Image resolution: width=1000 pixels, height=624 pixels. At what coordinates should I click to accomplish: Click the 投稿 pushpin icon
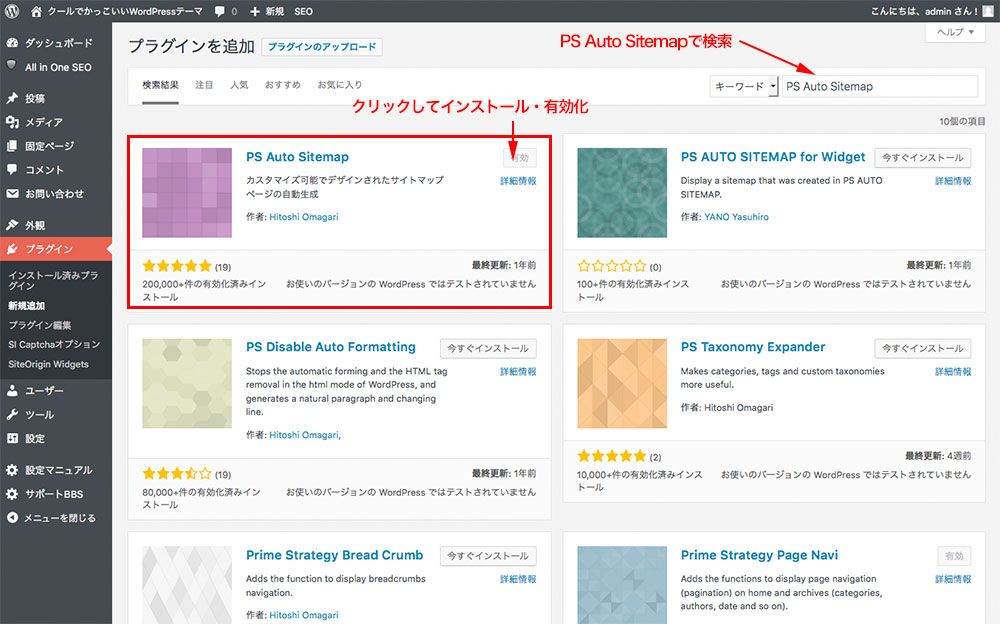coord(12,98)
